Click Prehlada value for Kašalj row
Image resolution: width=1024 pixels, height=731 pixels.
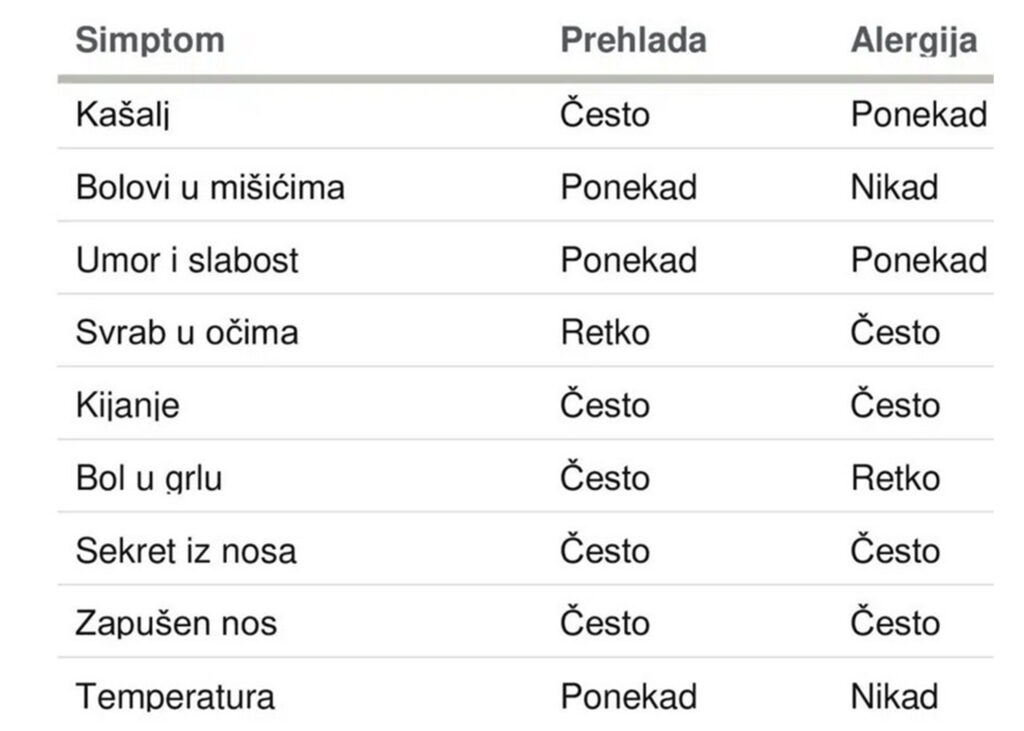tap(604, 114)
